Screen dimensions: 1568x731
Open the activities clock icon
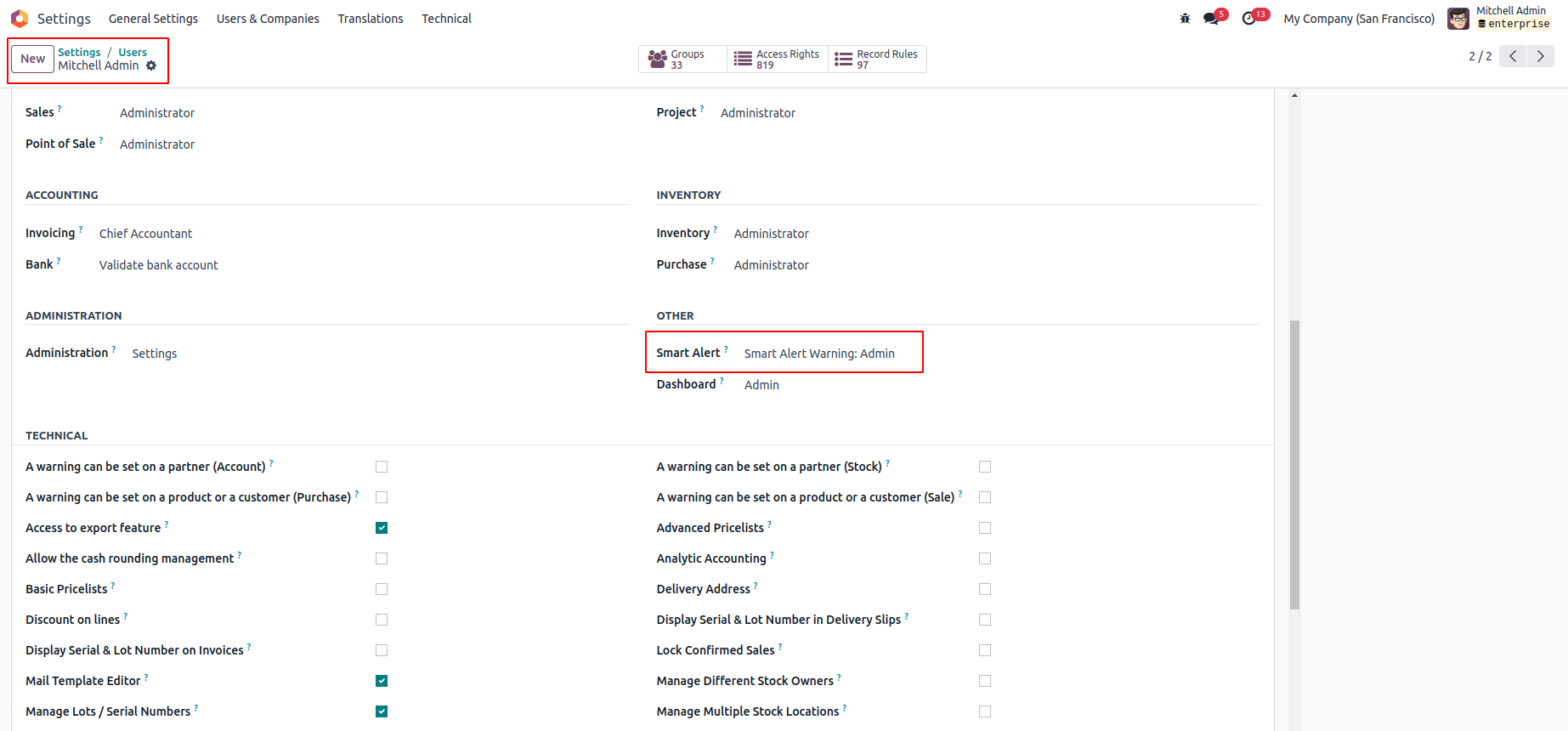[x=1248, y=19]
